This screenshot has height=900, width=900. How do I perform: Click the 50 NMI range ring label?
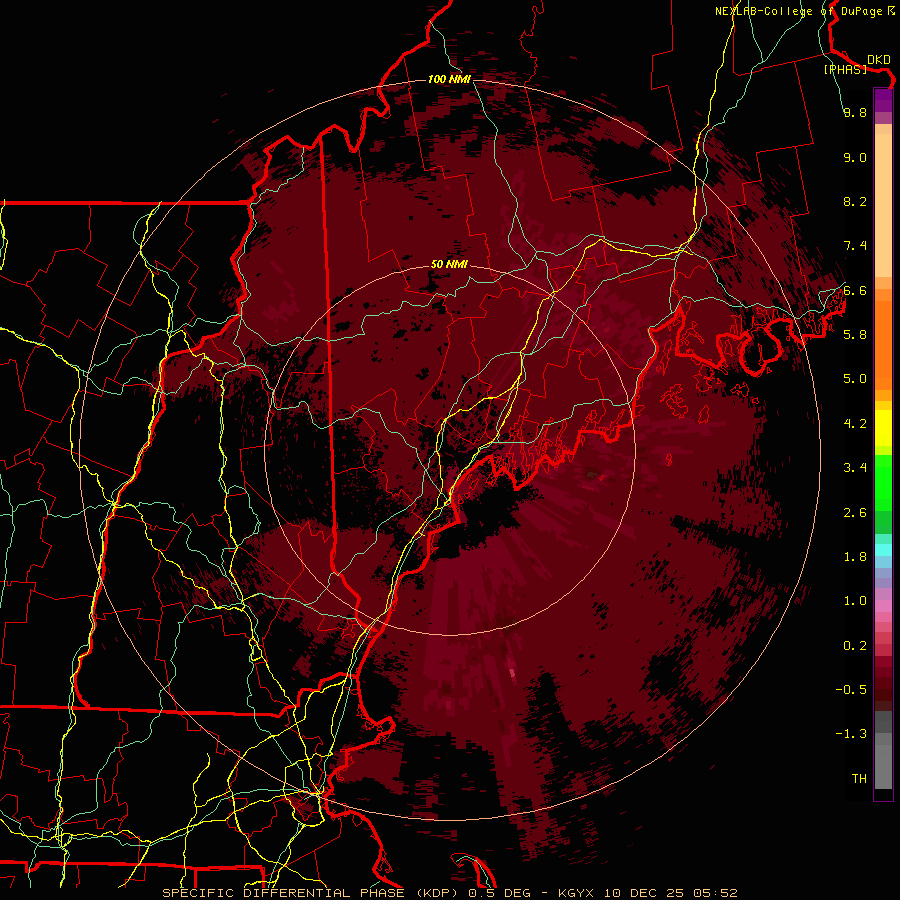[449, 264]
